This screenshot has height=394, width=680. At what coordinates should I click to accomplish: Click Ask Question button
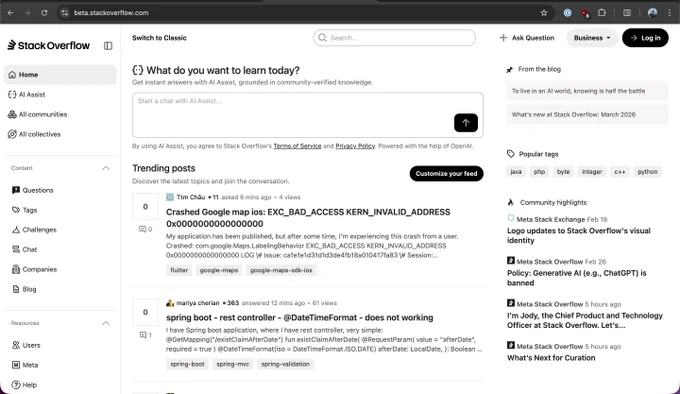[527, 38]
